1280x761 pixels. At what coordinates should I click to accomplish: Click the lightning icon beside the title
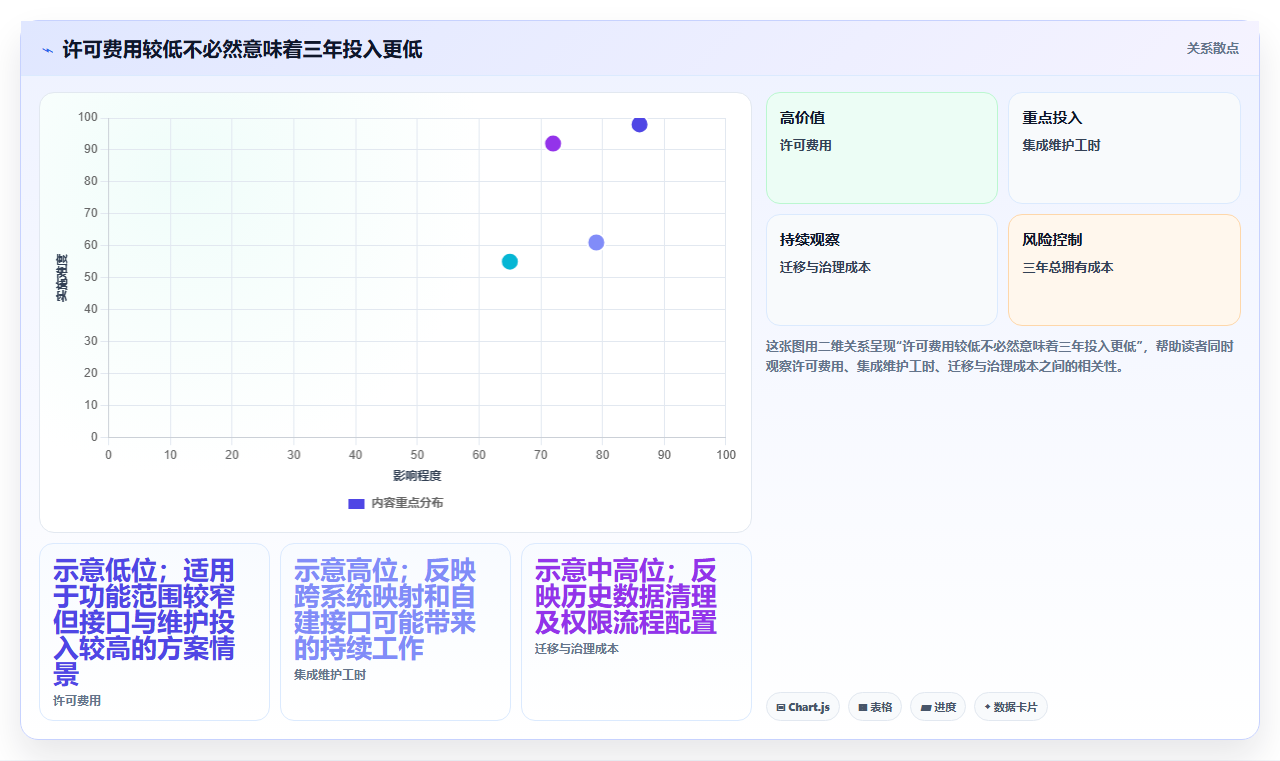[x=47, y=49]
